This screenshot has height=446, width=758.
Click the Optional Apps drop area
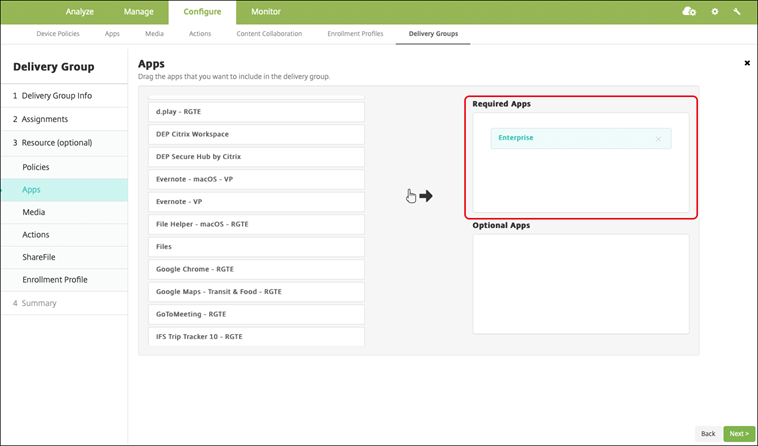(580, 284)
